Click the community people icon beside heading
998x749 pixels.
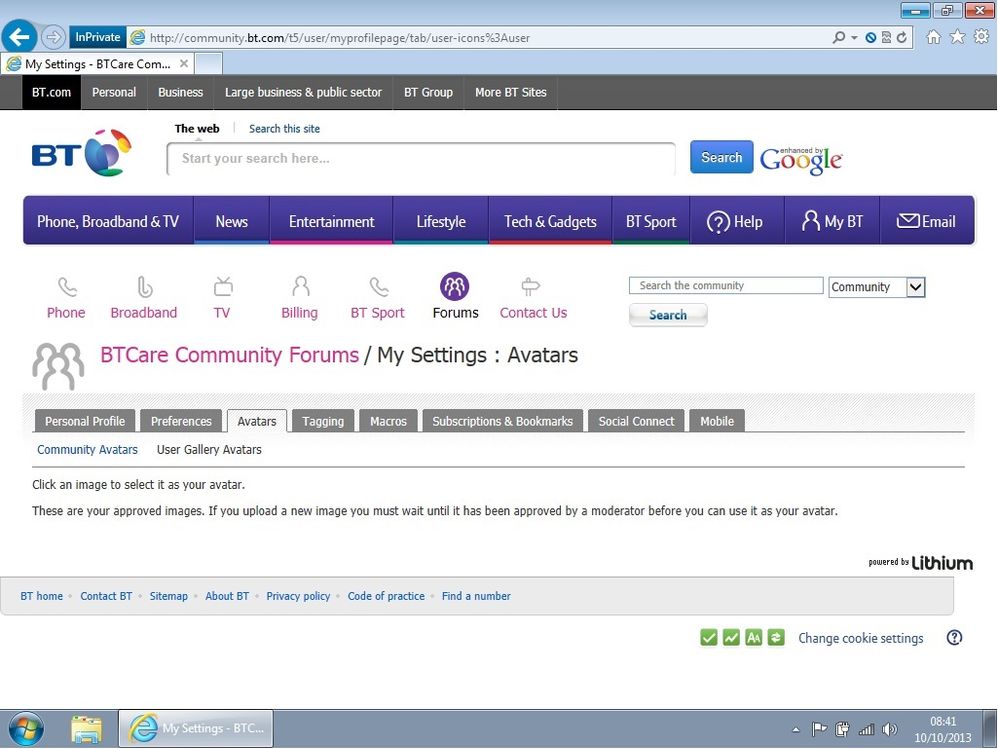coord(58,366)
